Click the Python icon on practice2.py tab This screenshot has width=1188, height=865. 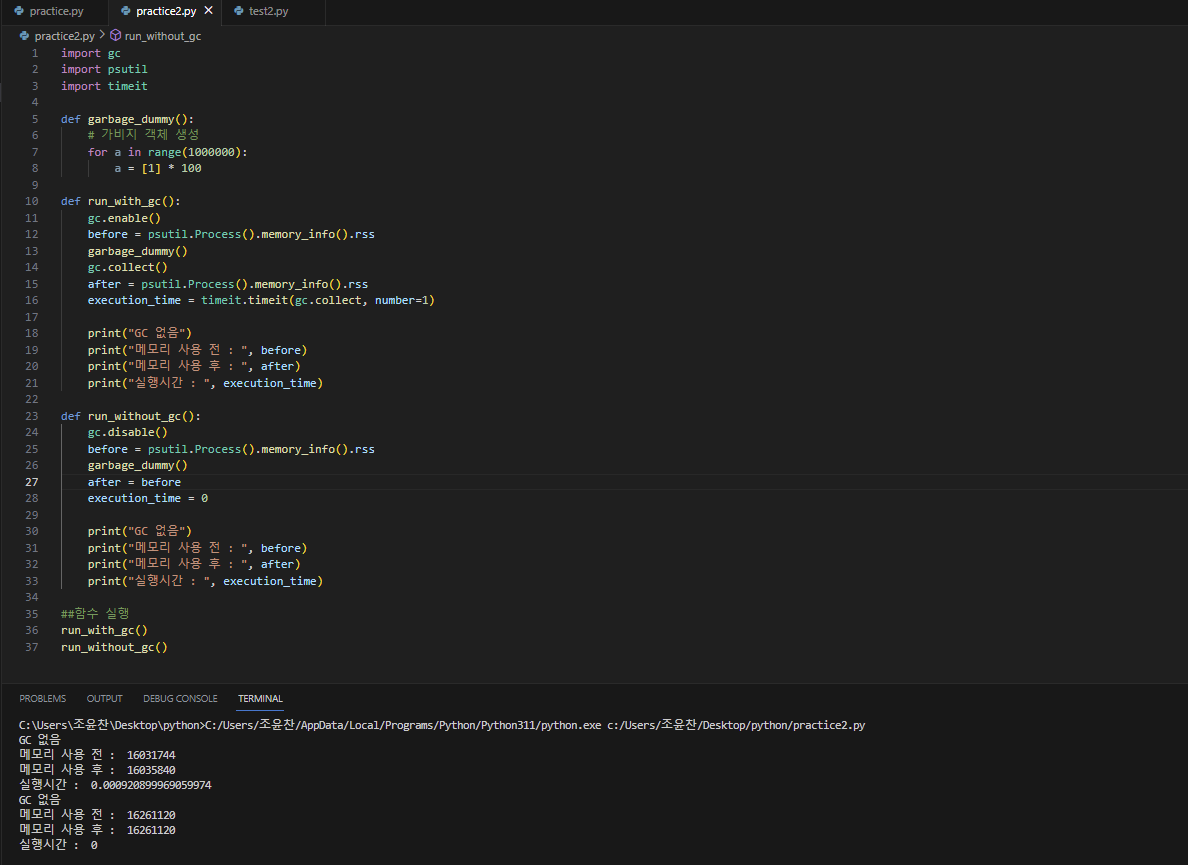pyautogui.click(x=126, y=11)
